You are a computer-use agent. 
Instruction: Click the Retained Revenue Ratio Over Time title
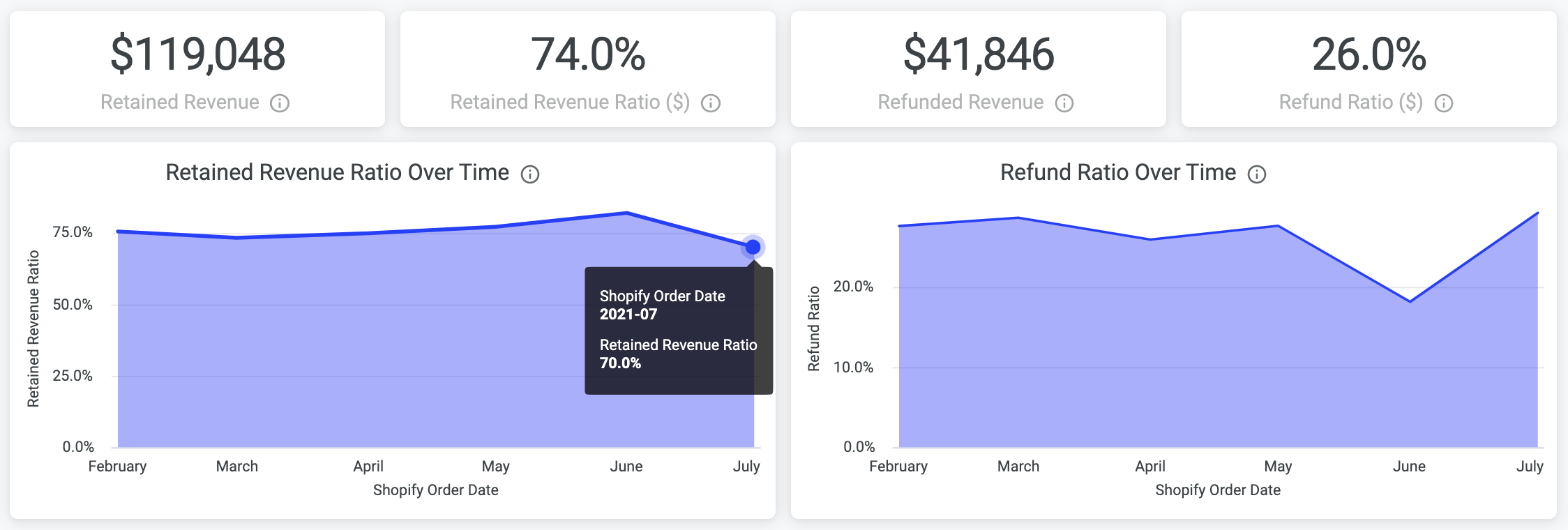point(337,172)
